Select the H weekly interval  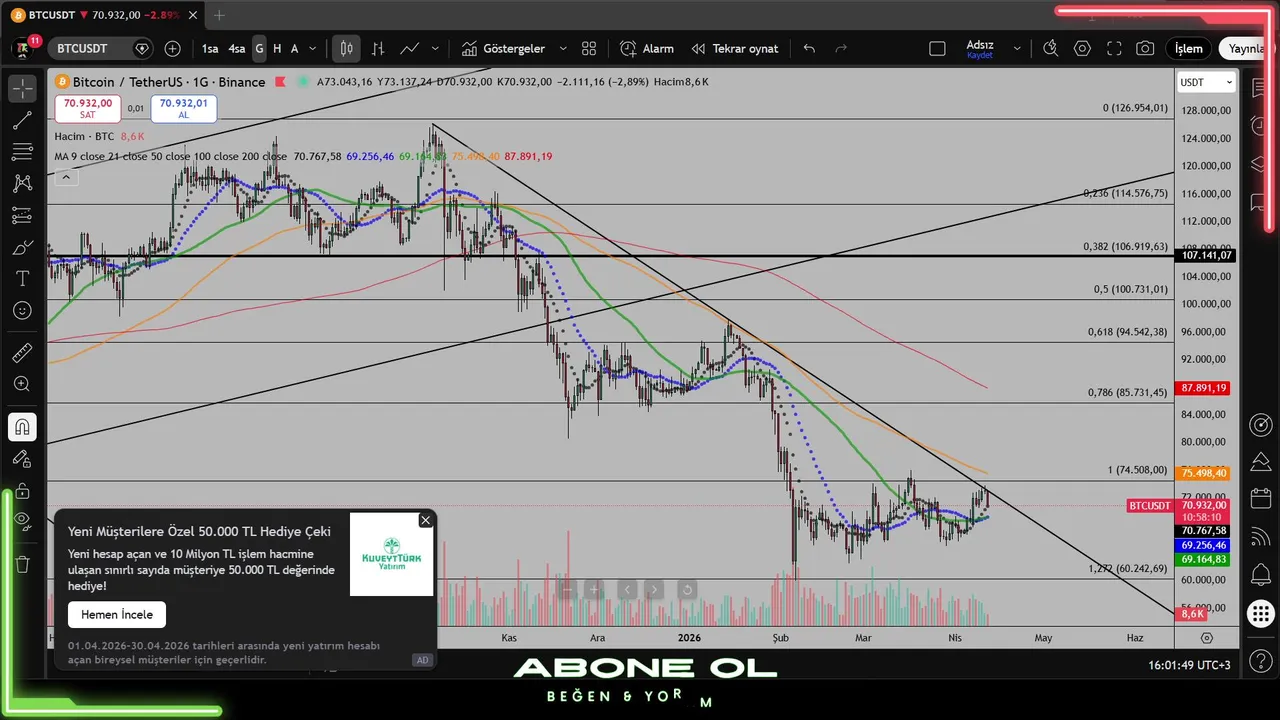tap(277, 48)
